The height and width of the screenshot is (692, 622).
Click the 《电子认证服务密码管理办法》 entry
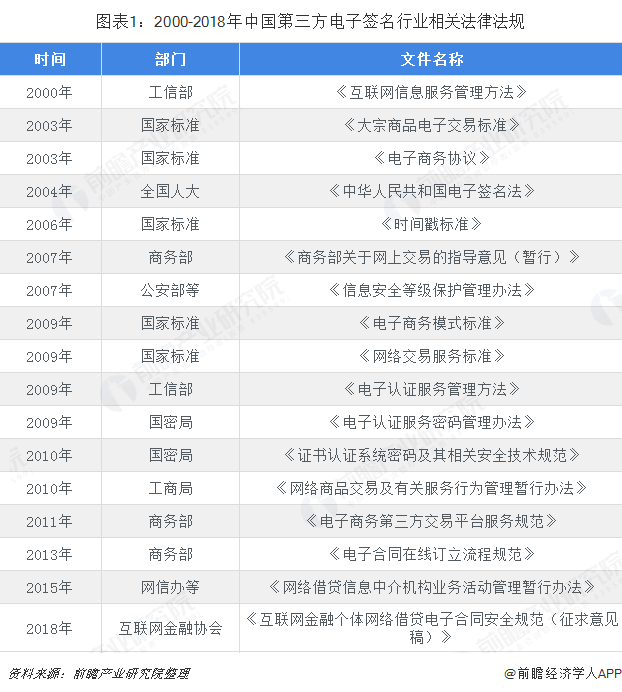point(431,422)
